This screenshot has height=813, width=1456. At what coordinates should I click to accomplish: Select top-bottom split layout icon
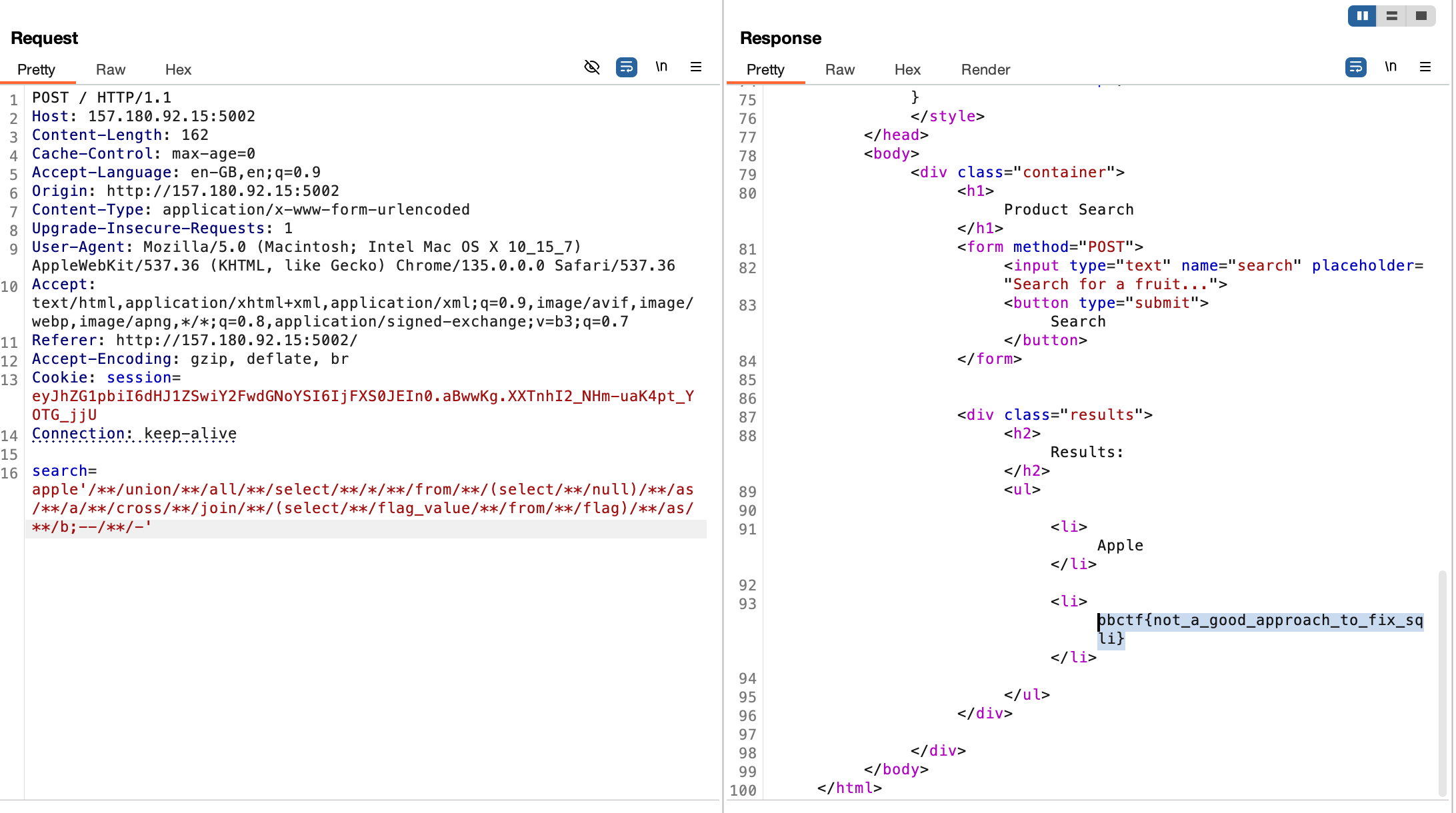click(1391, 15)
